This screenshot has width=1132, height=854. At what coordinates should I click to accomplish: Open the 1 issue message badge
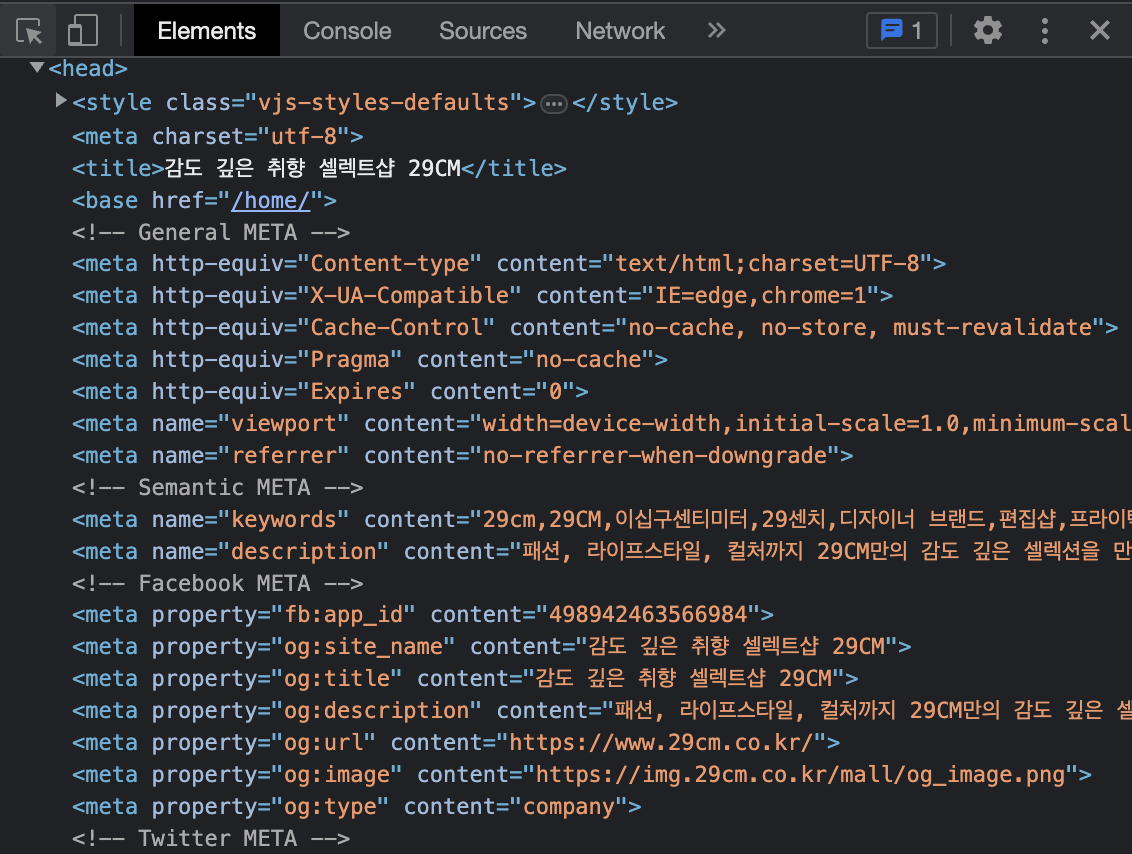[902, 30]
